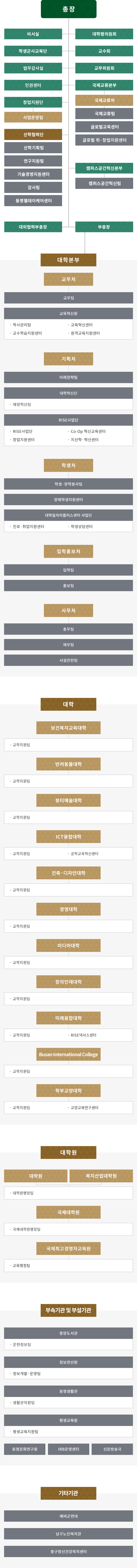This screenshot has height=1568, width=137.
Task: Click the 예비군연대 bar
Action: click(68, 1516)
